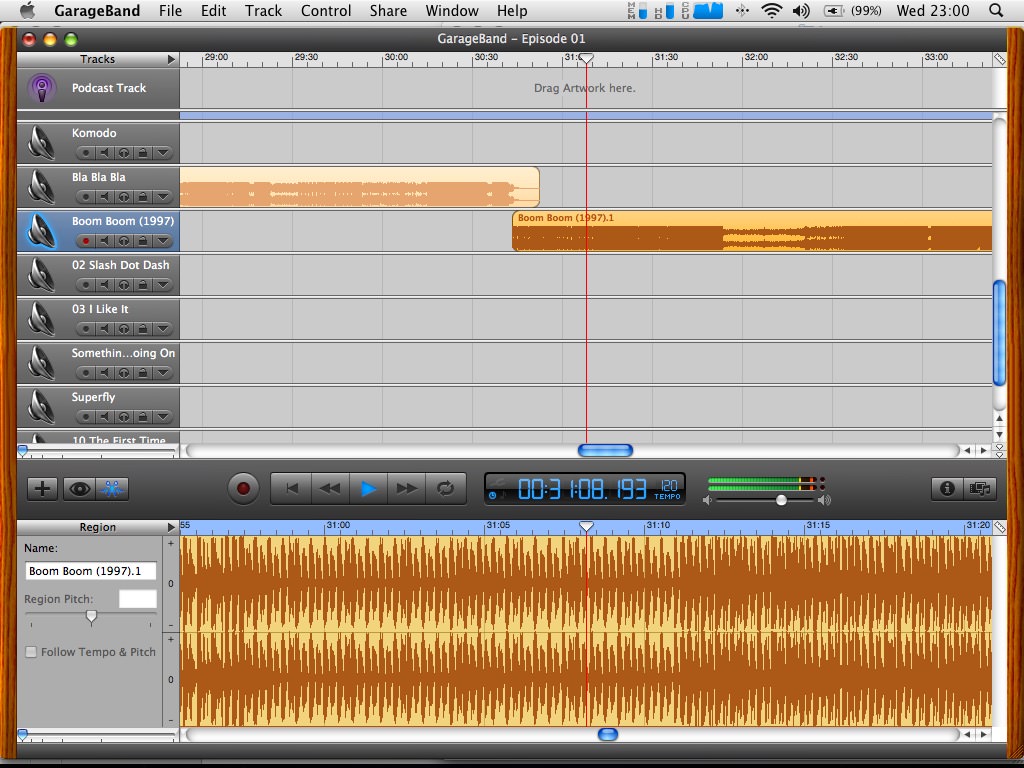Solo the Bla Bla Bla track
The width and height of the screenshot is (1024, 768).
(123, 197)
